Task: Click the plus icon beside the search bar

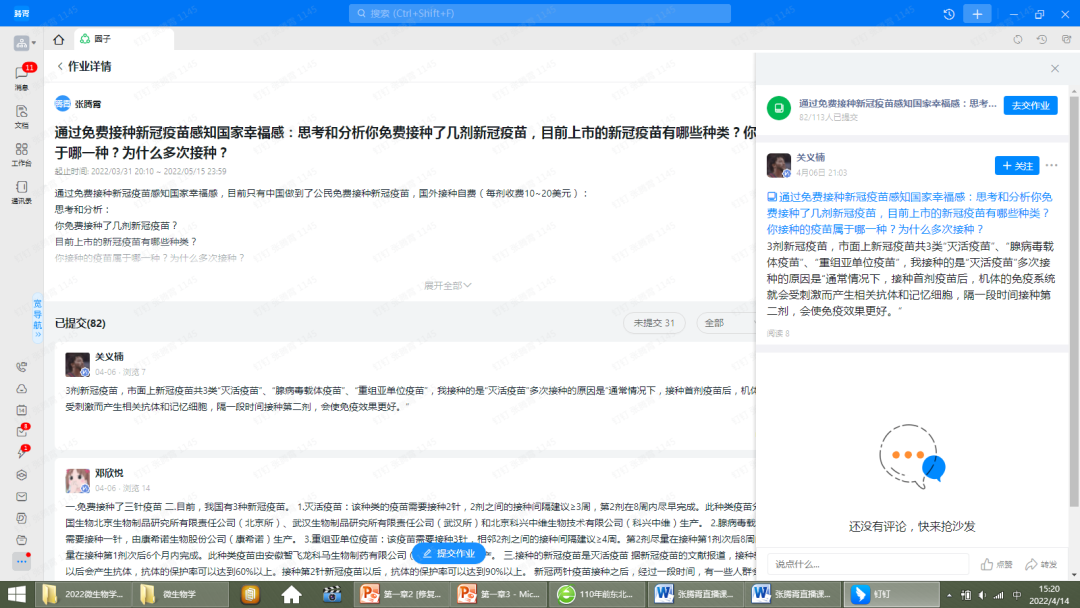Action: tap(976, 14)
